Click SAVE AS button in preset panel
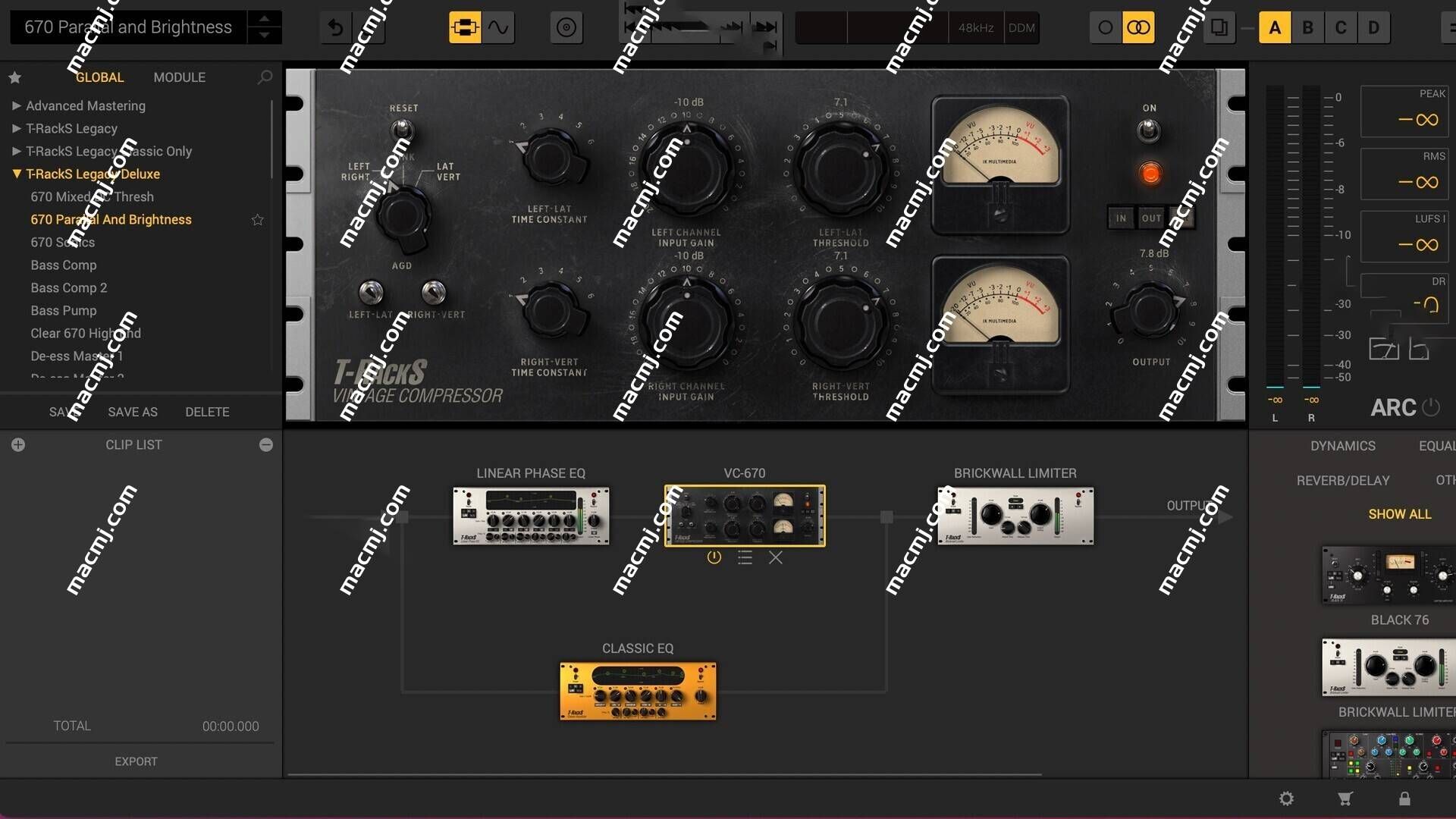 pyautogui.click(x=133, y=411)
